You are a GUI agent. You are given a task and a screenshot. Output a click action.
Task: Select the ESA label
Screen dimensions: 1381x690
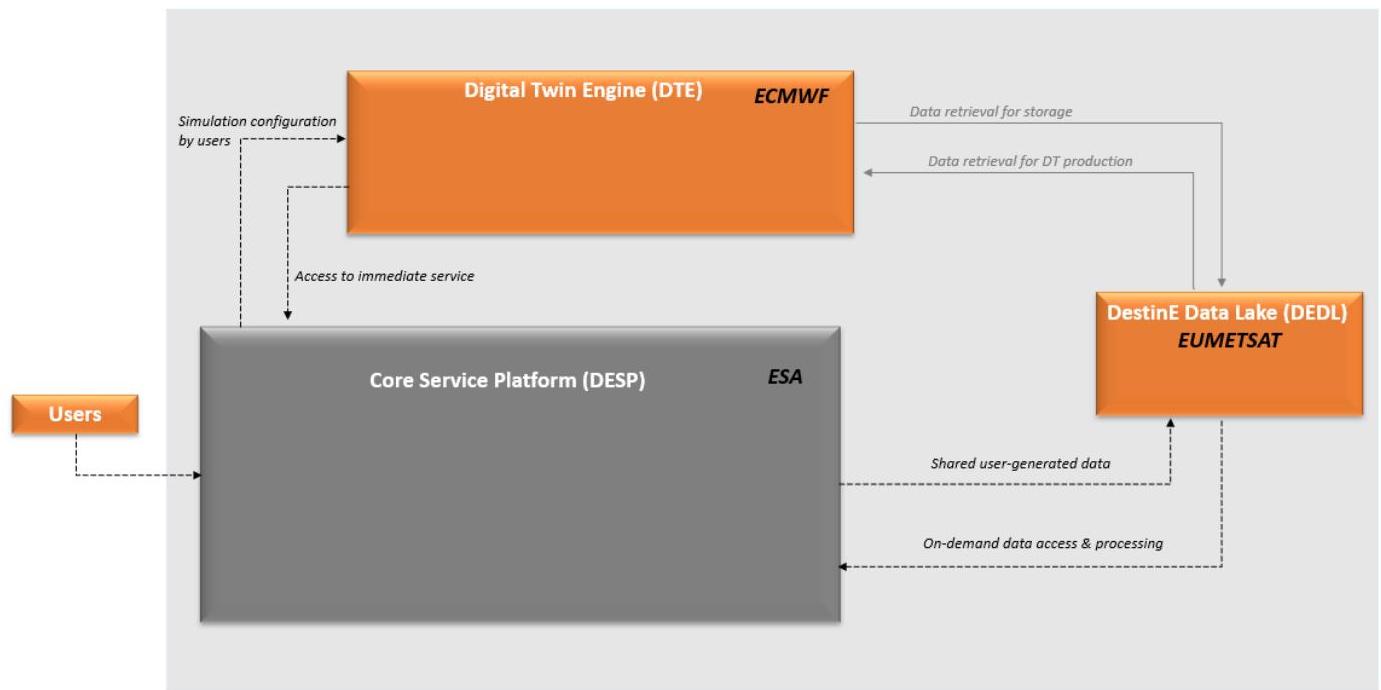coord(784,379)
